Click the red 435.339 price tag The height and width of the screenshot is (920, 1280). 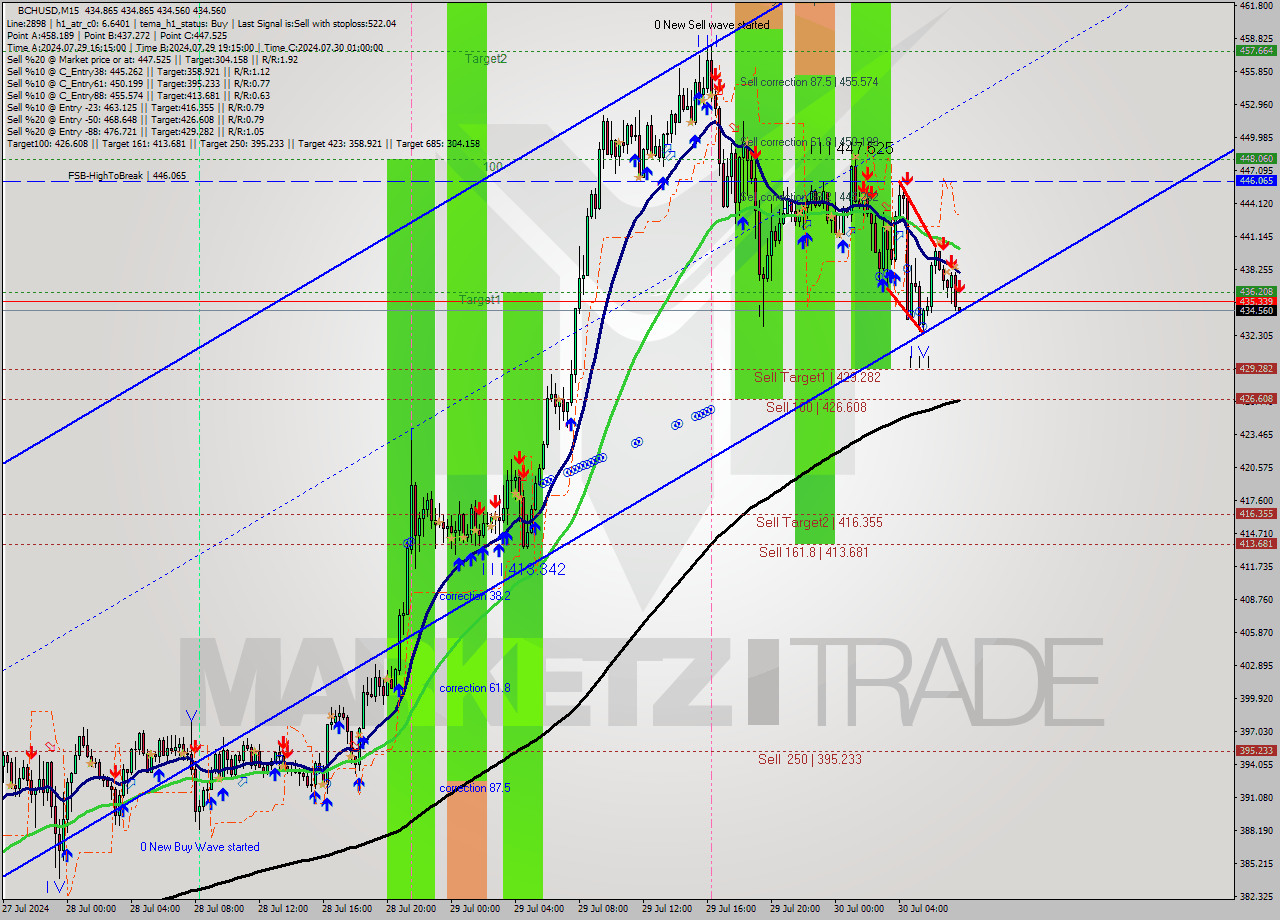click(x=1256, y=301)
